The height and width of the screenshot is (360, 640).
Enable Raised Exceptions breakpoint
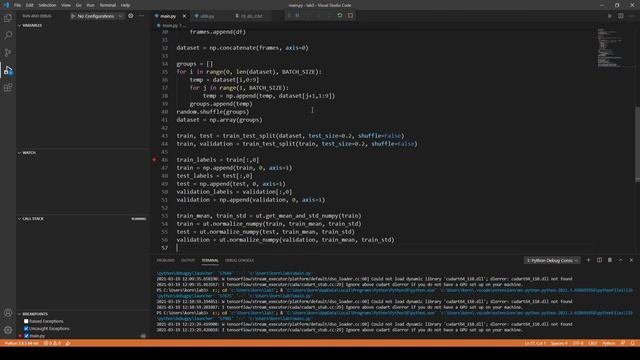click(26, 321)
